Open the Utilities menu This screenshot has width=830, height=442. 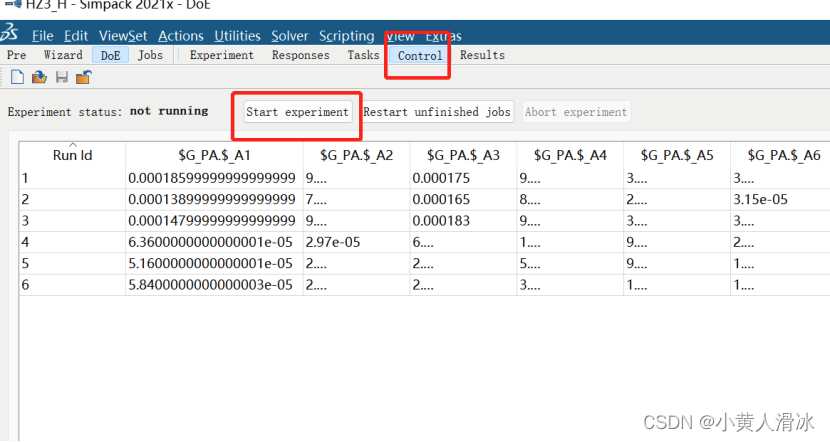237,36
